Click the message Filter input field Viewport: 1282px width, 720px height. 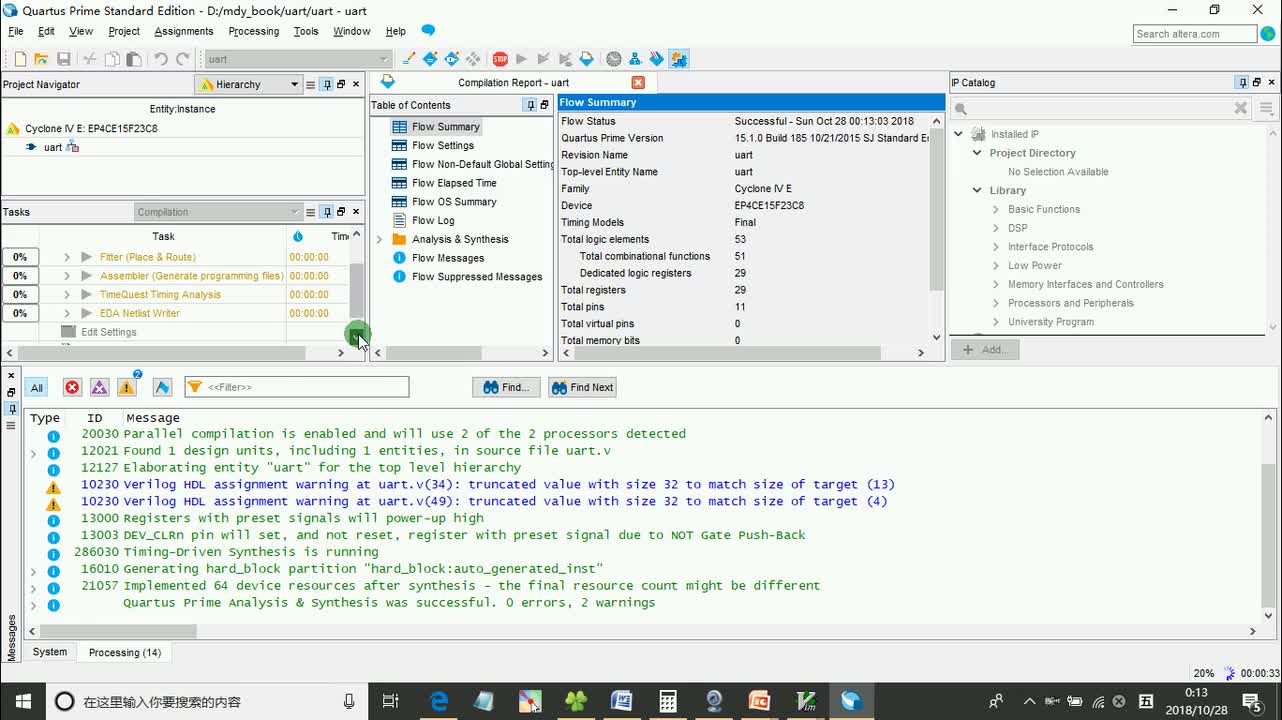(297, 387)
